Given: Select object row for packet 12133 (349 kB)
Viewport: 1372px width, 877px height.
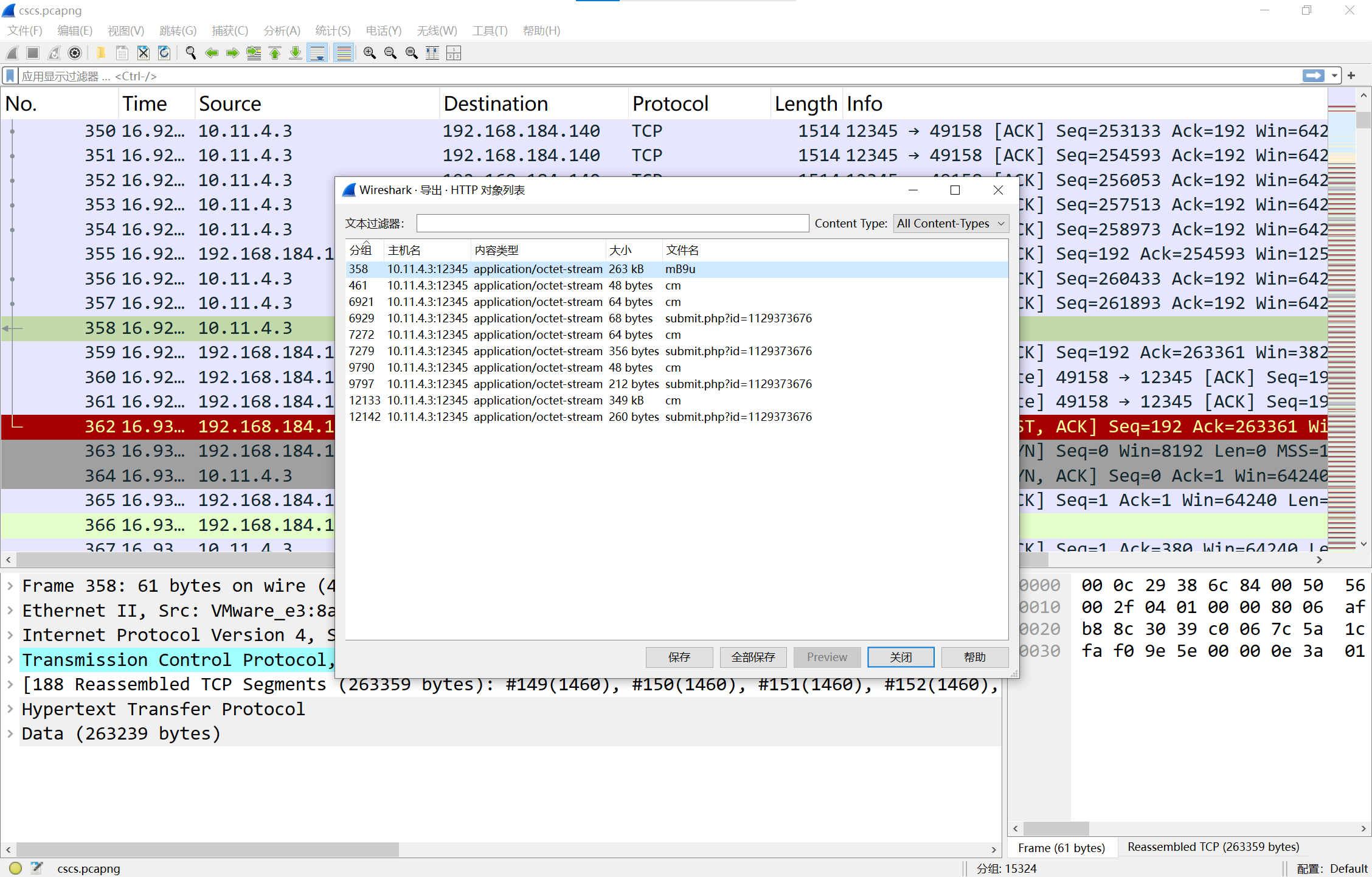Looking at the screenshot, I should pos(677,401).
